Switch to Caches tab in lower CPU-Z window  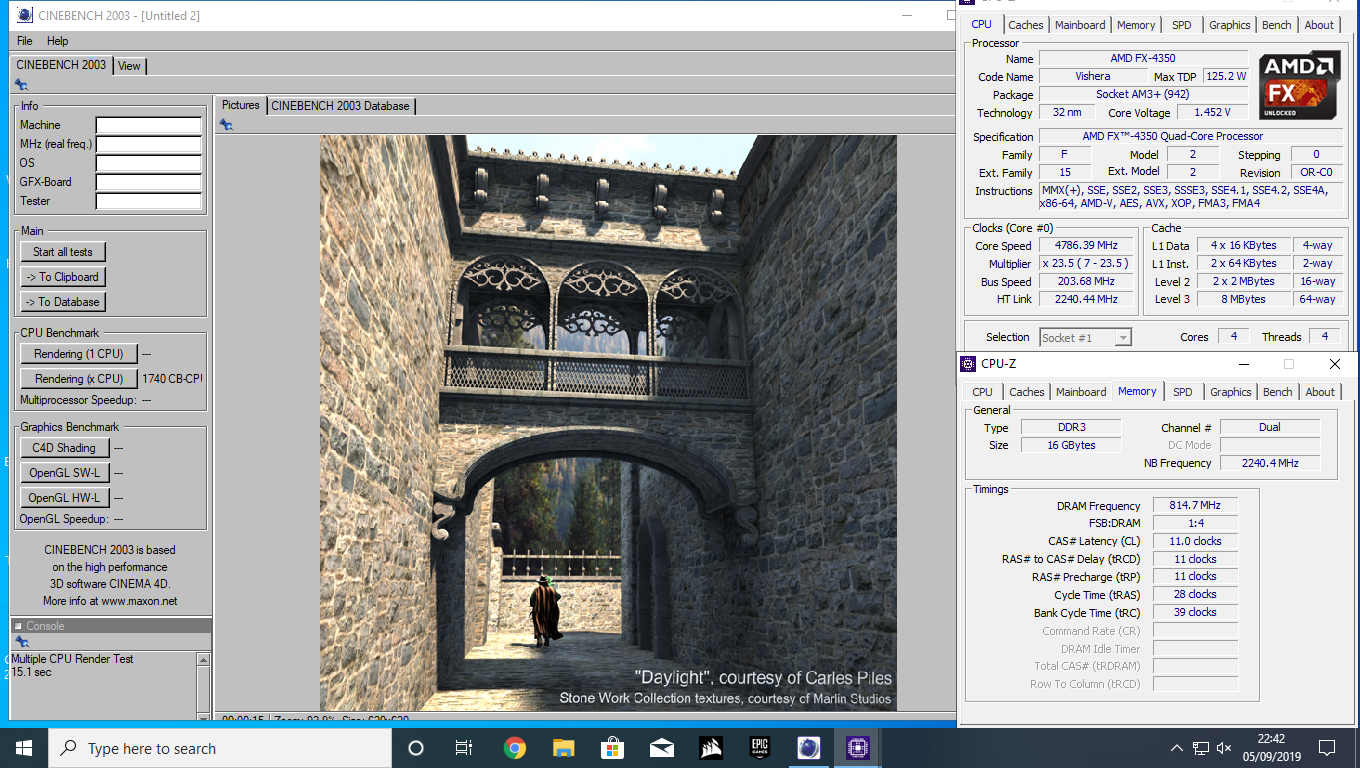1026,392
